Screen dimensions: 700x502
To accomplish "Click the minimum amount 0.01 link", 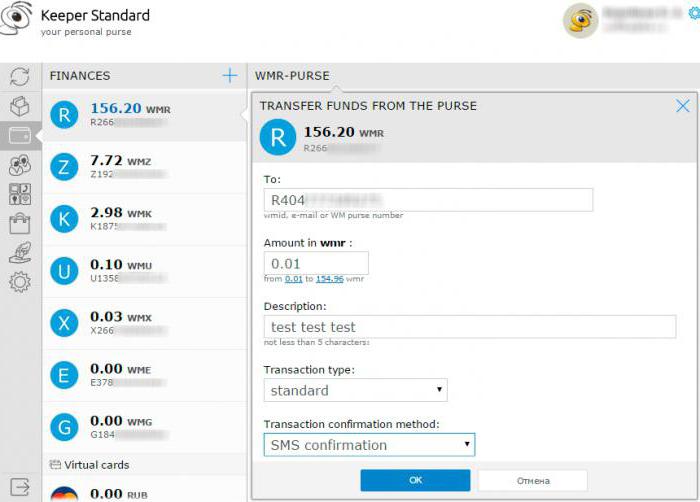I will click(294, 279).
